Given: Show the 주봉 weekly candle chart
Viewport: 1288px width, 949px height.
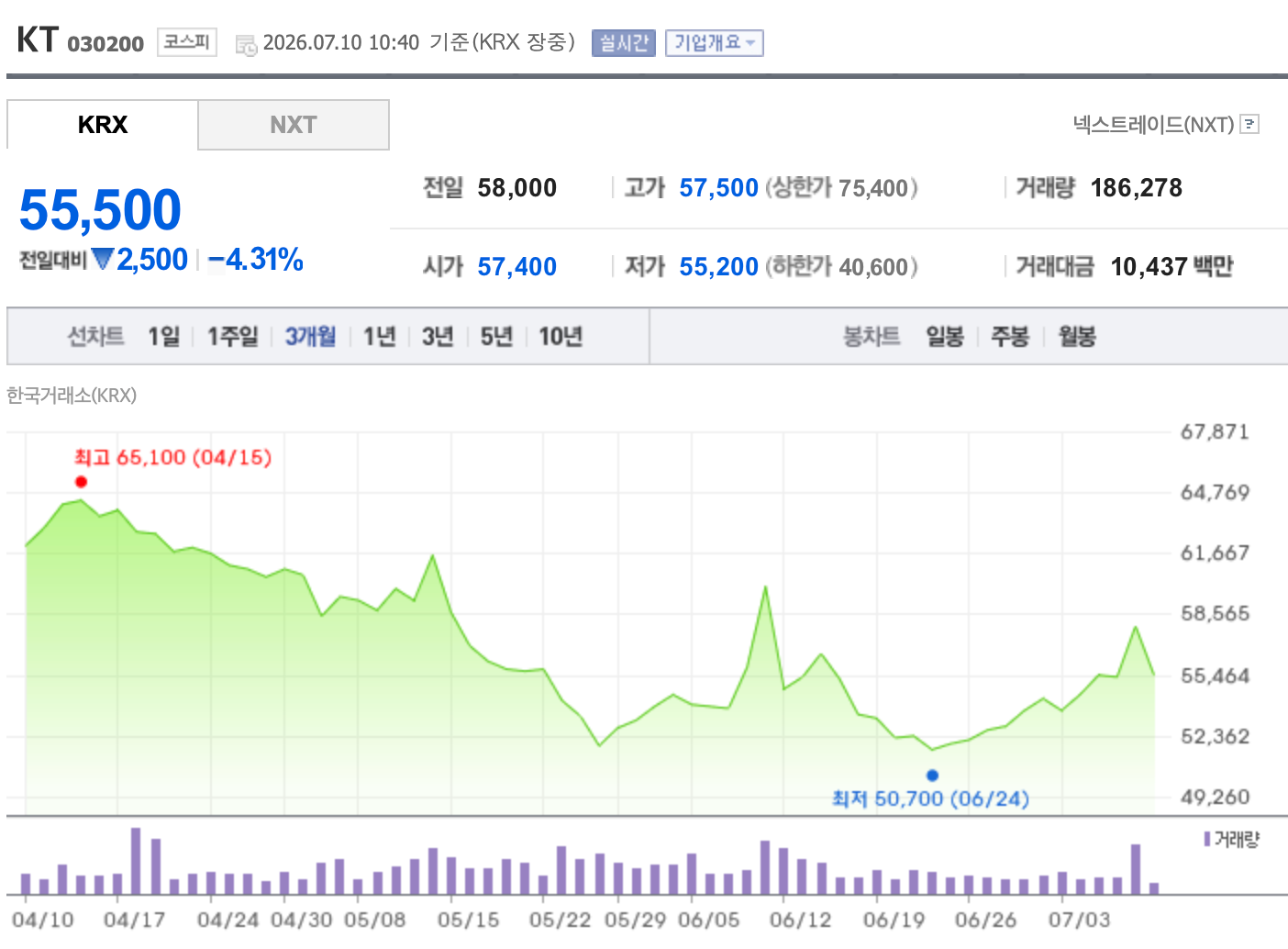Looking at the screenshot, I should pos(1010,337).
